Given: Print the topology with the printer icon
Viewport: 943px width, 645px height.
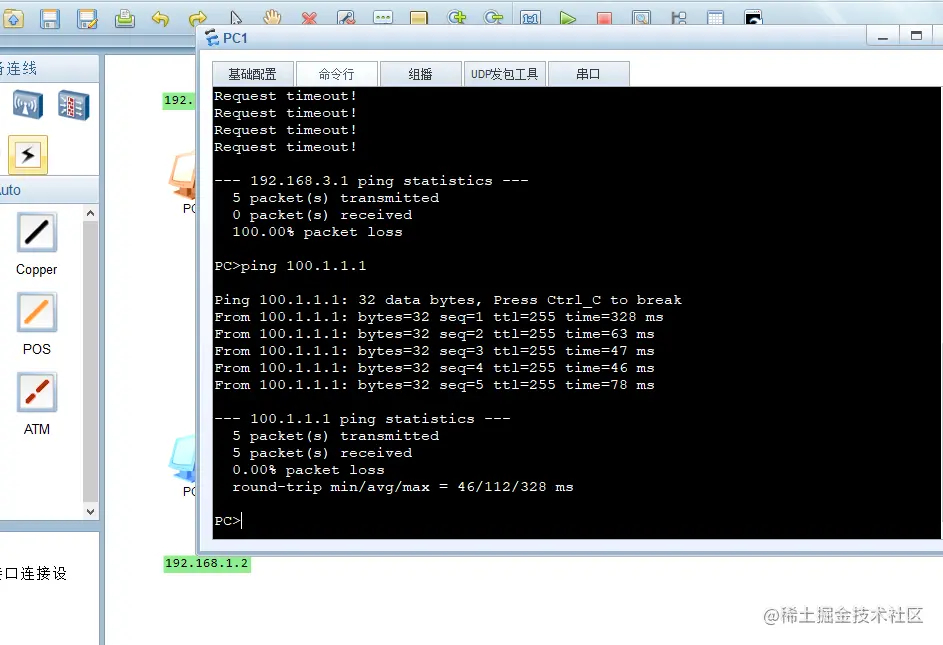Looking at the screenshot, I should click(124, 19).
